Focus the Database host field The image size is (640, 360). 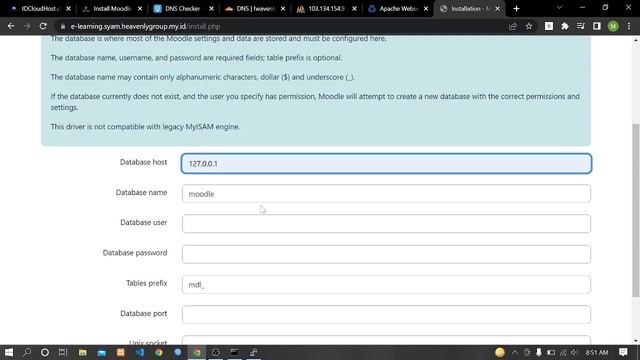386,163
